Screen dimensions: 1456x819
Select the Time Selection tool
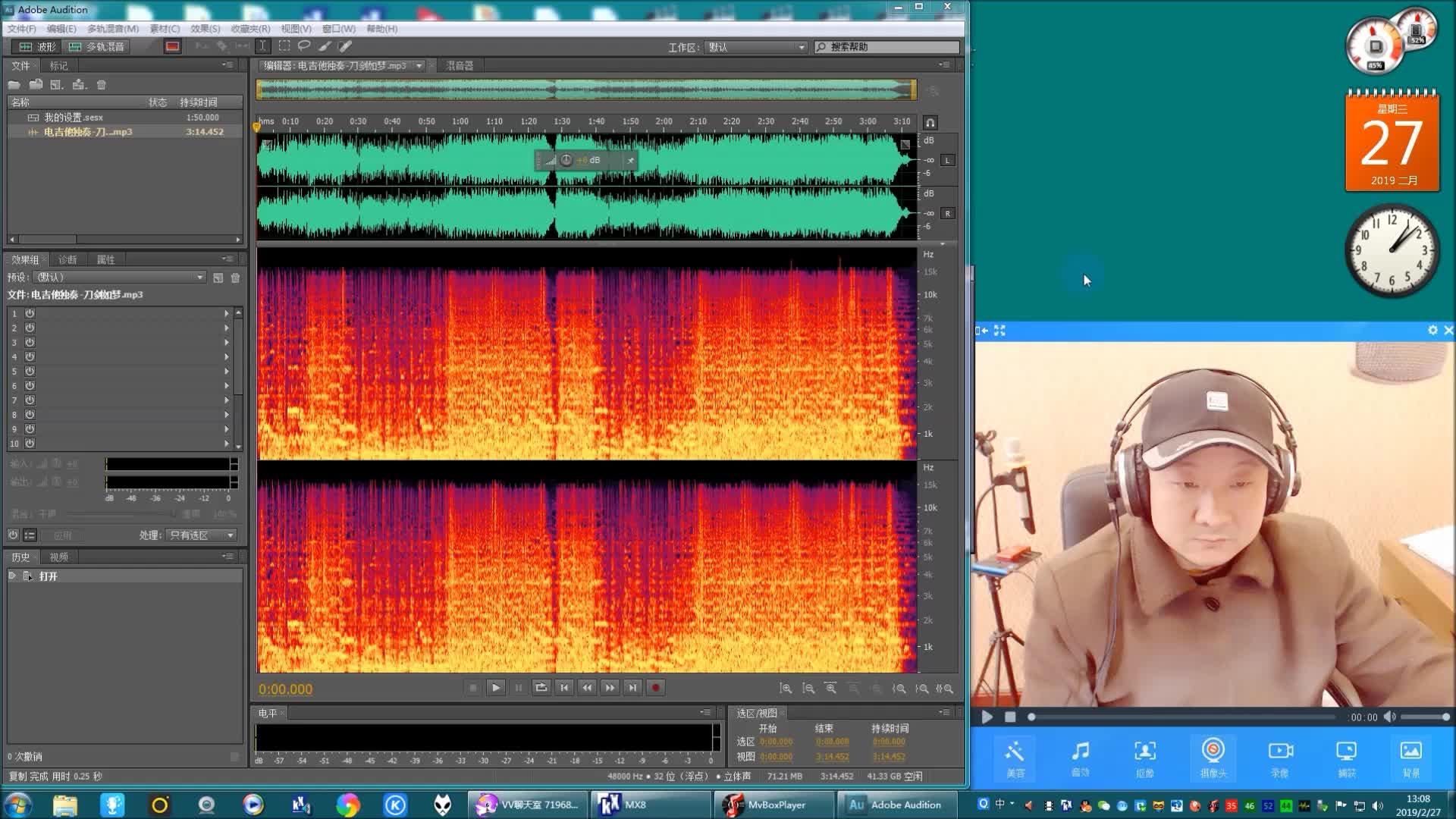262,46
